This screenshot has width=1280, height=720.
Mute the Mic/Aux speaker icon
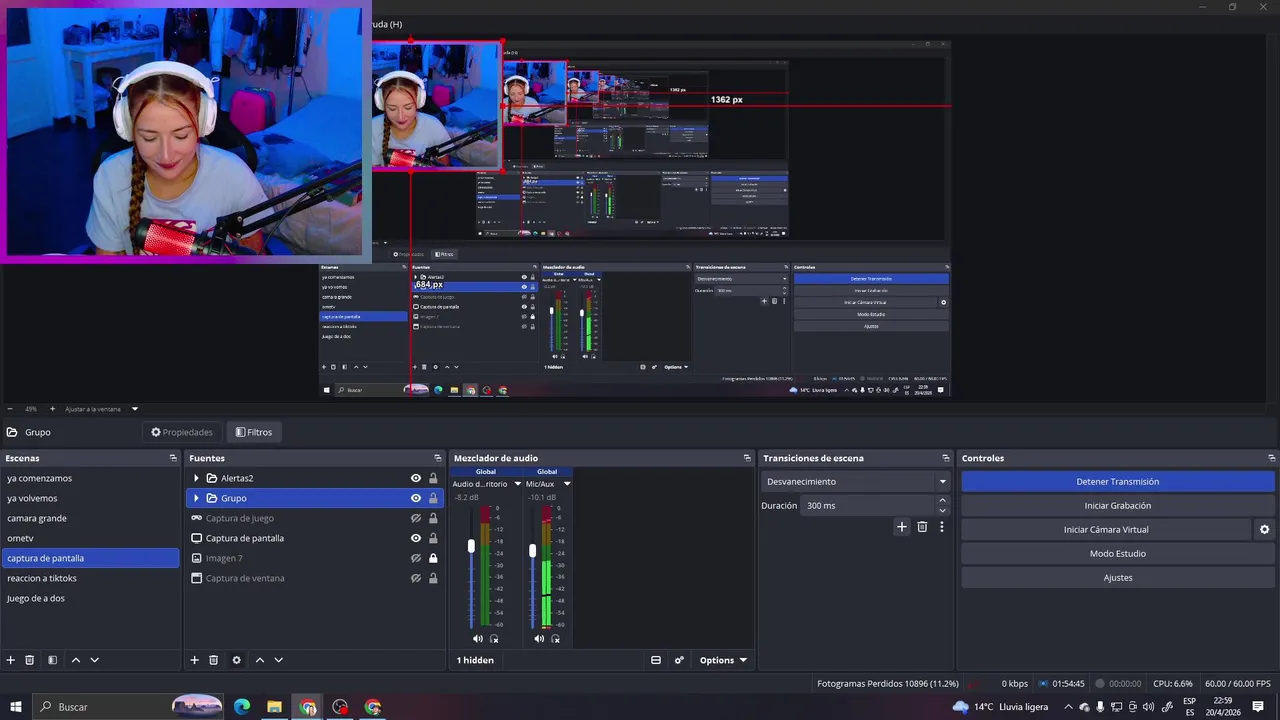click(539, 639)
